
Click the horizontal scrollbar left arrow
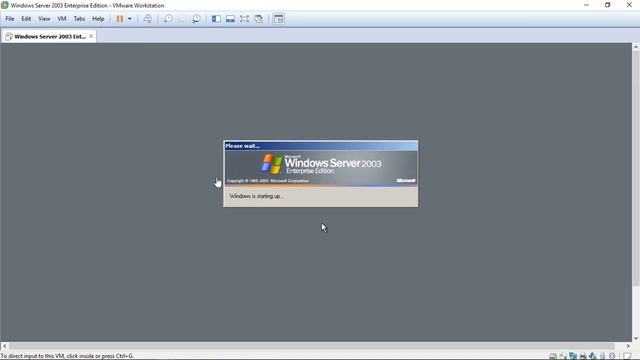click(4, 346)
